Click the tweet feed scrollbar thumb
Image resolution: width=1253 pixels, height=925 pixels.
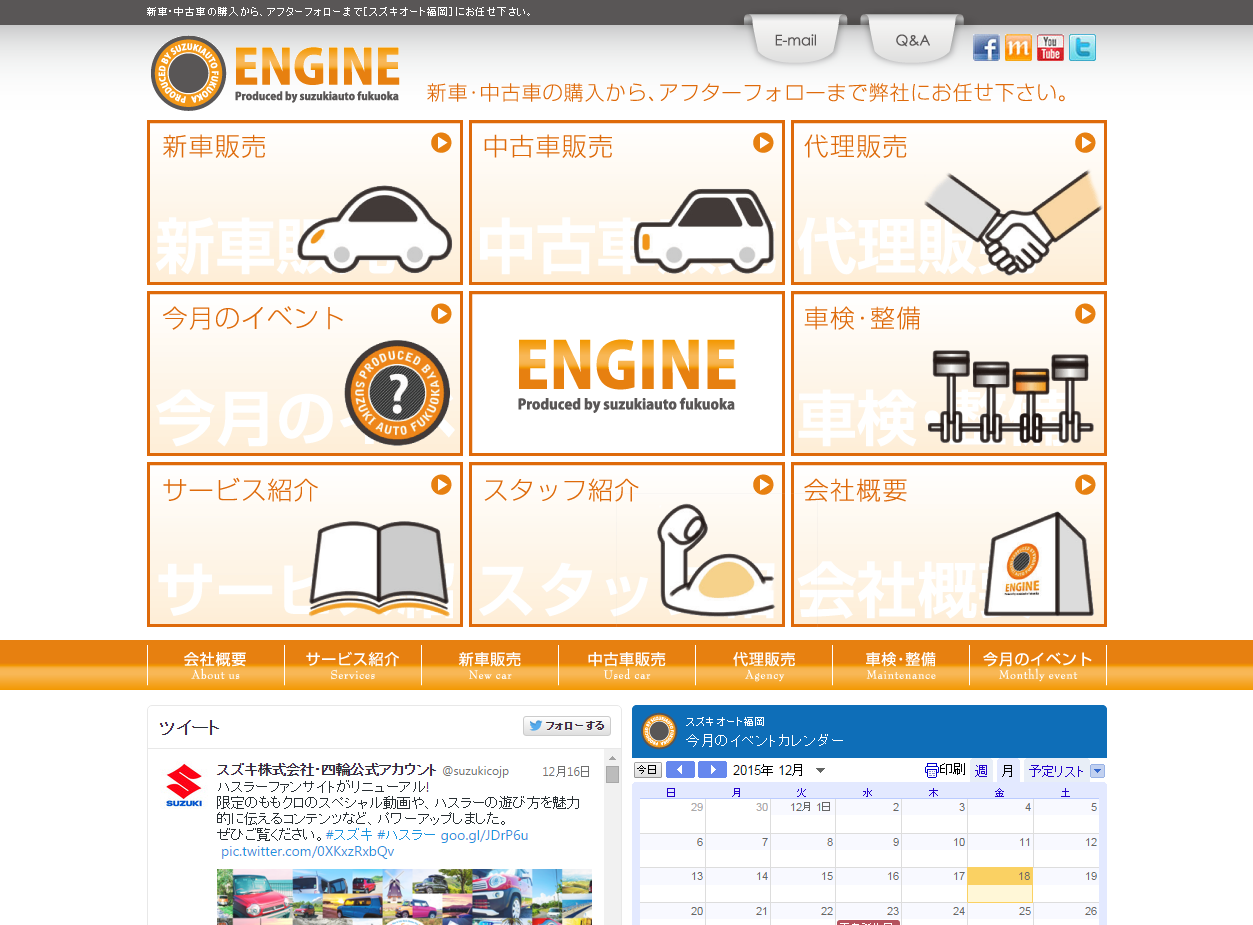(x=612, y=774)
